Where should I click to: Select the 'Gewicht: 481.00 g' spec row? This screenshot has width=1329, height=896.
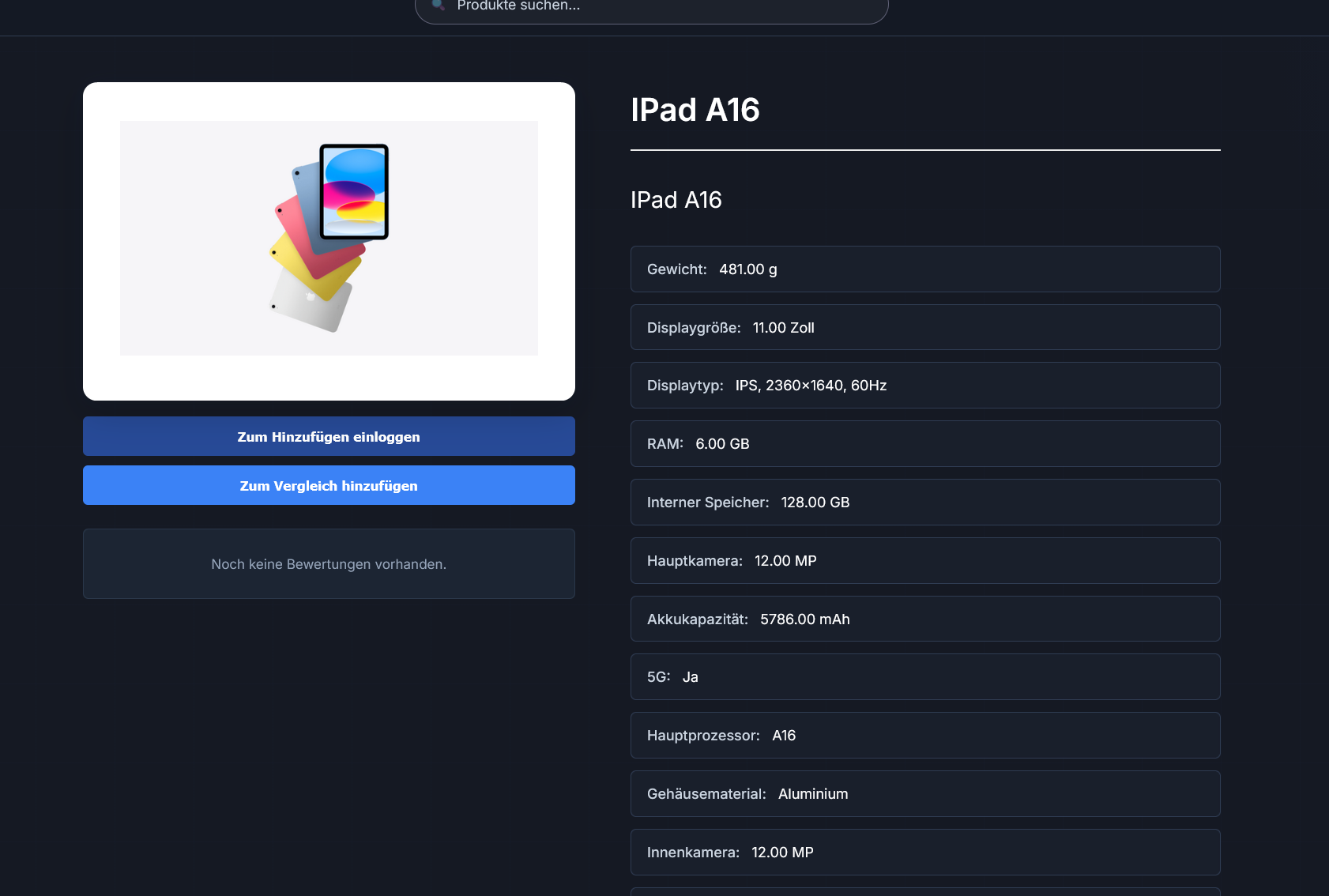coord(925,269)
